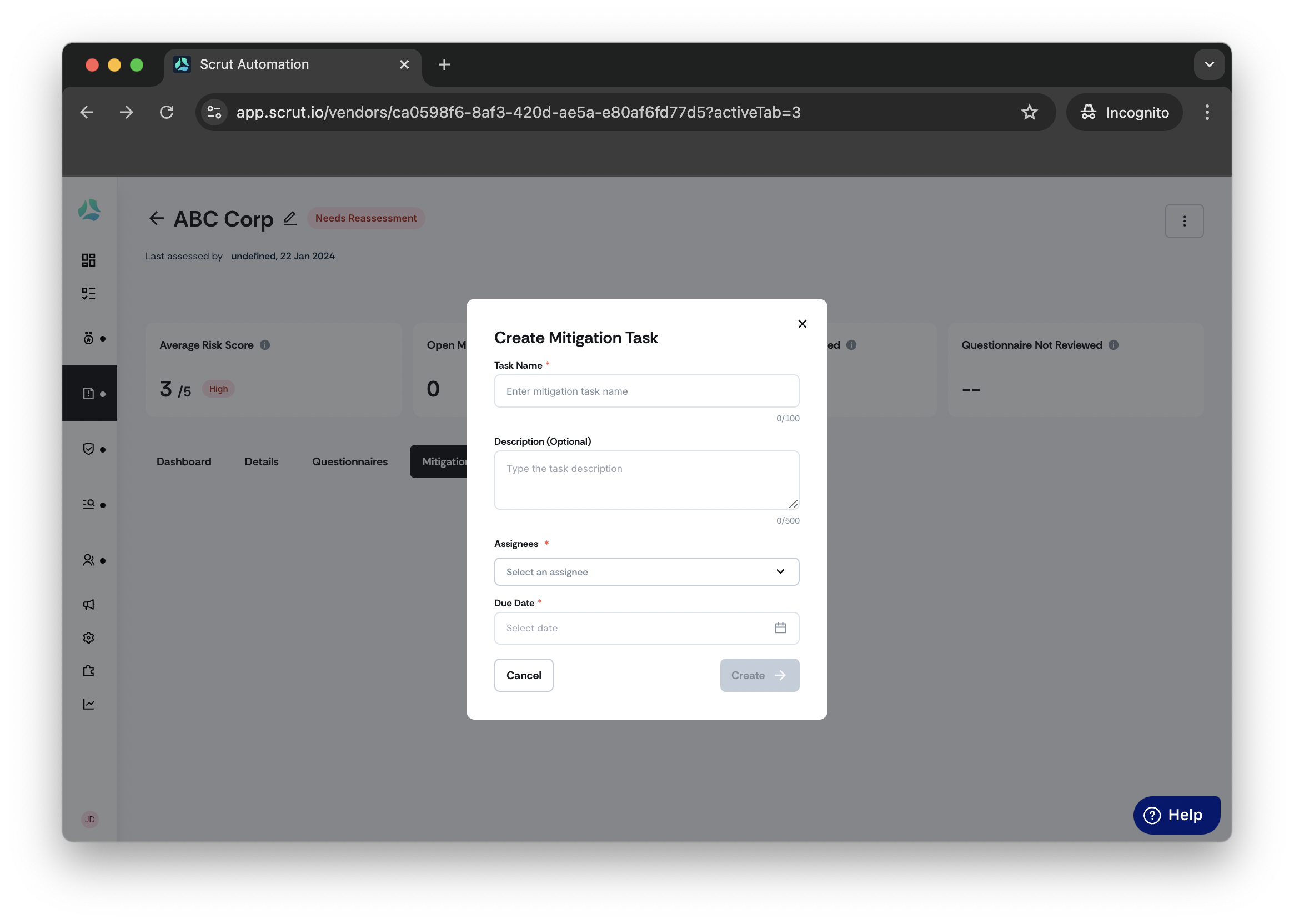
Task: Go back using arrow beside ABC Corp
Action: pyautogui.click(x=156, y=218)
